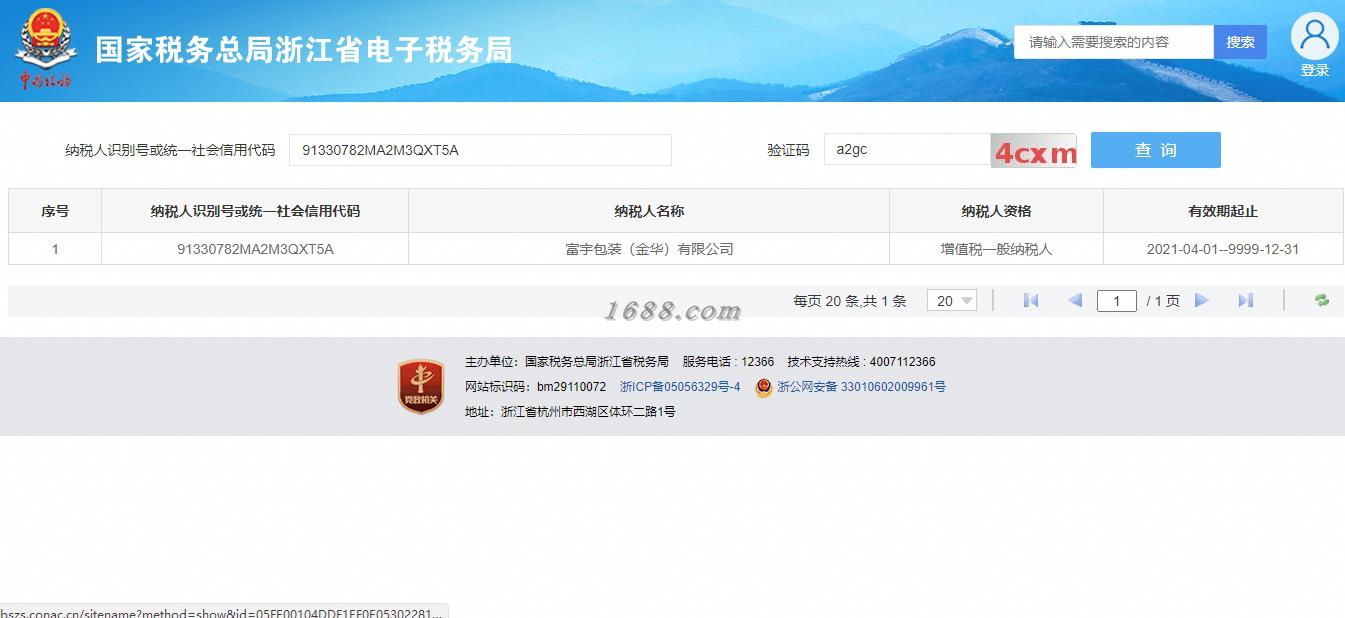Select cell 富宇包装（金华）有限公司
1345x618 pixels.
pos(649,249)
